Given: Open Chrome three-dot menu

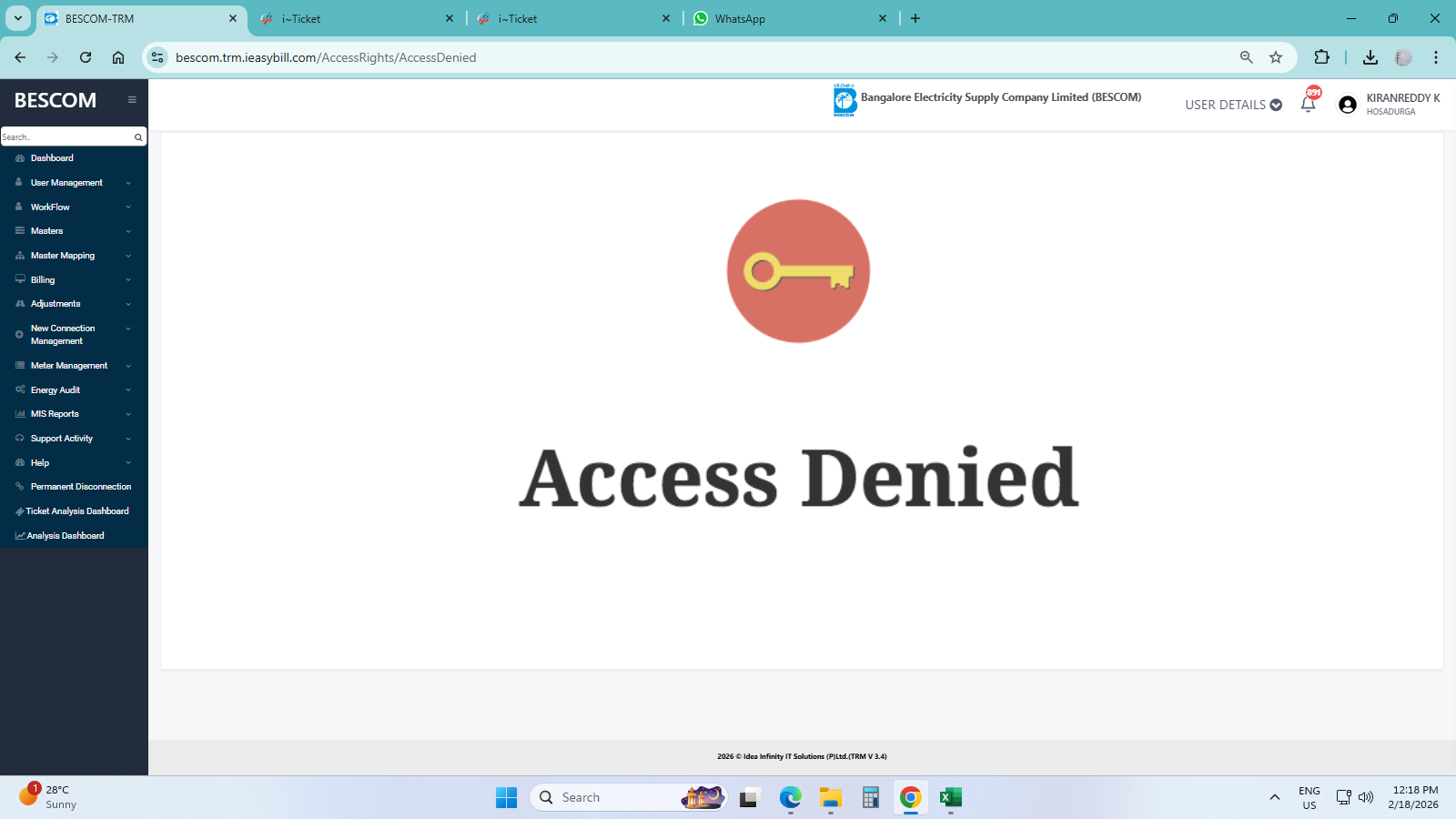Looking at the screenshot, I should [x=1436, y=57].
